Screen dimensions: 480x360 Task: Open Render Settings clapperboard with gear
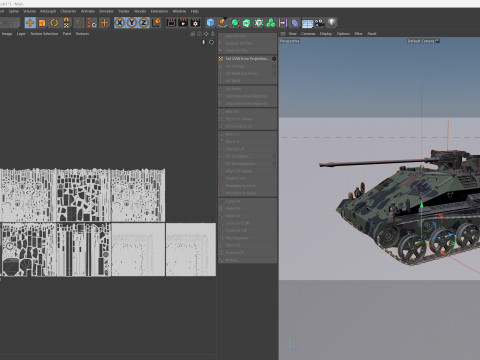pyautogui.click(x=195, y=23)
